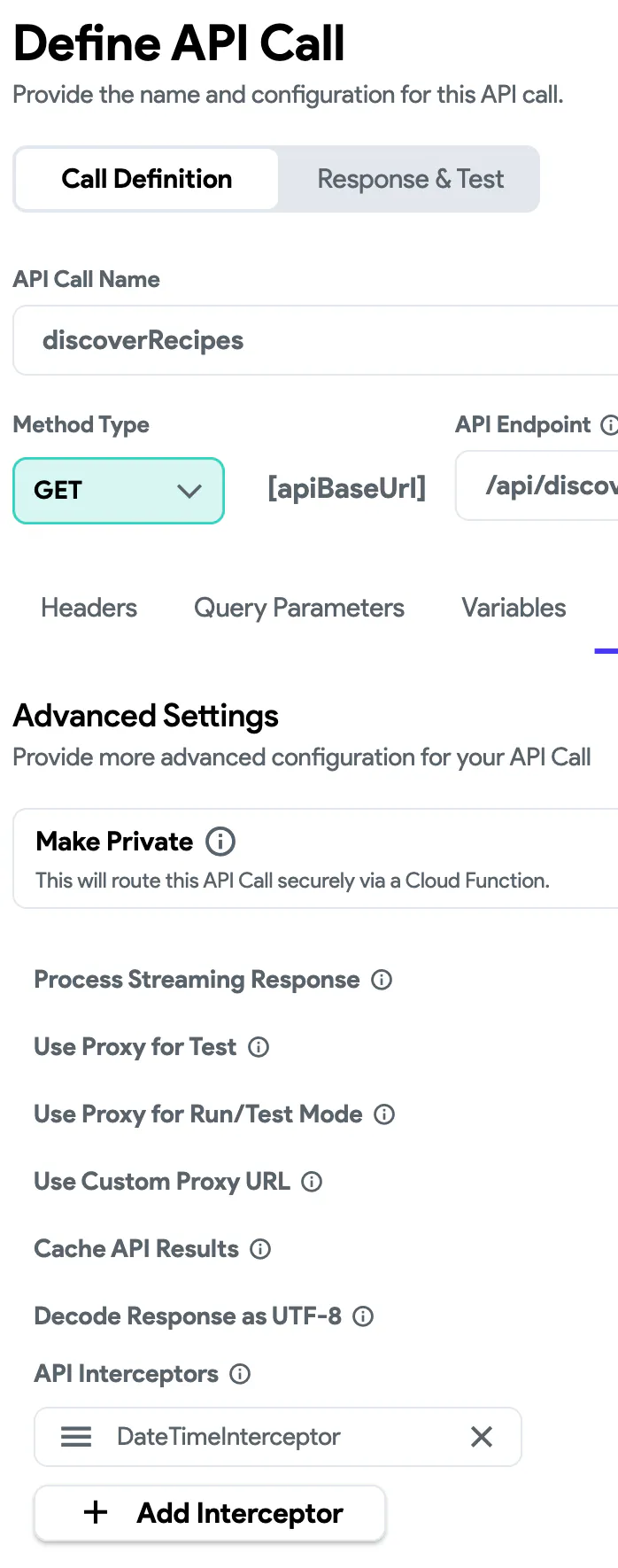Screen dimensions: 618x1568
Task: Click the Add Interceptor button
Action: click(x=211, y=1513)
